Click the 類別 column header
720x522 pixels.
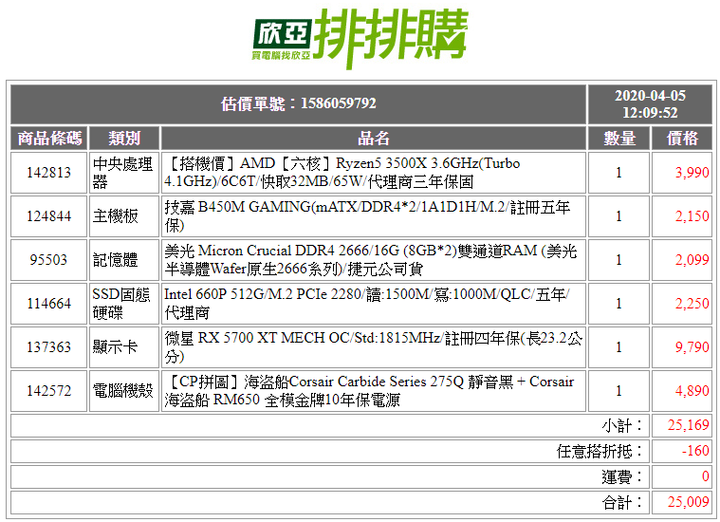(124, 138)
